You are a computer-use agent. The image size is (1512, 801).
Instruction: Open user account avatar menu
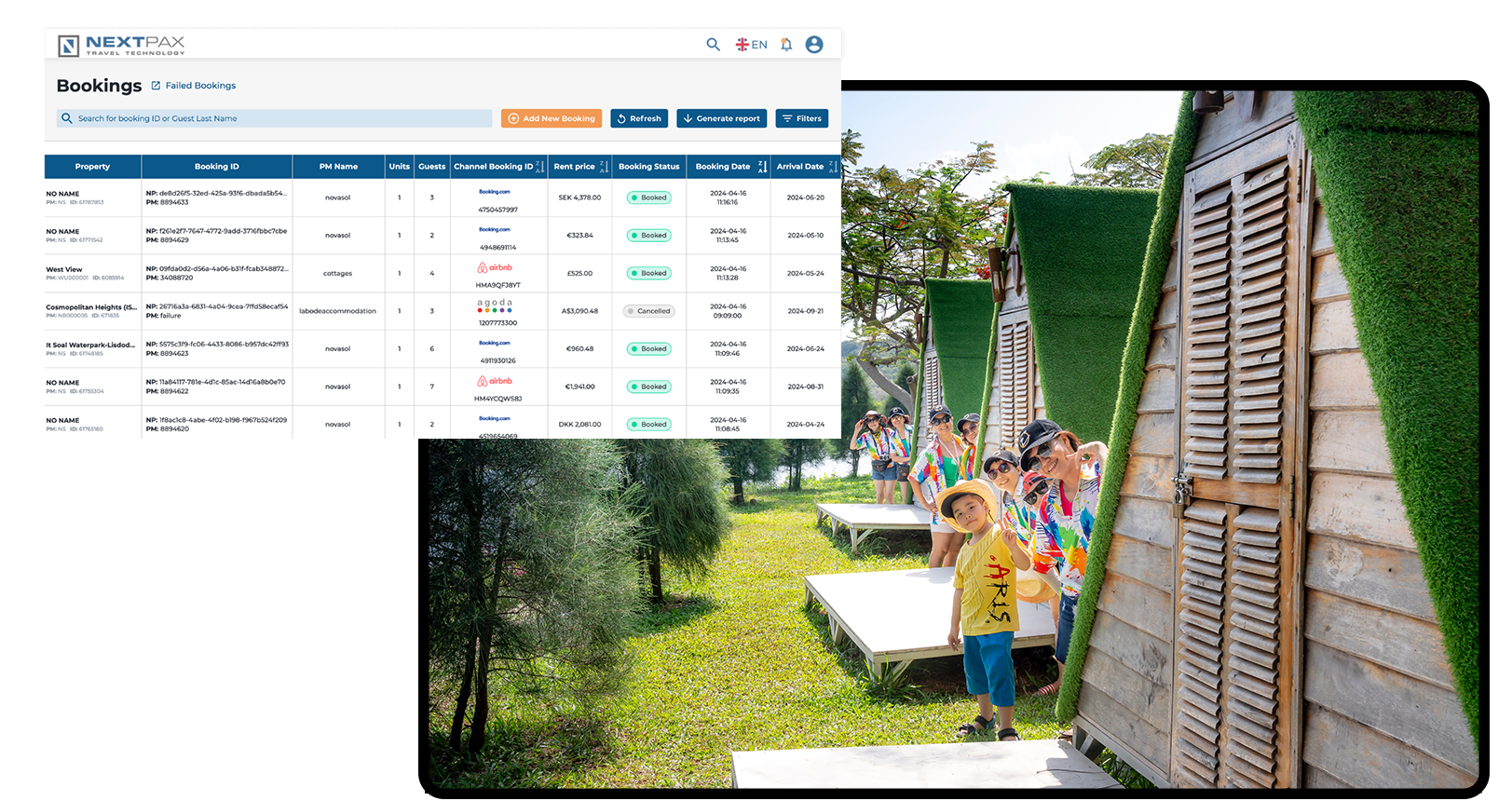coord(814,44)
